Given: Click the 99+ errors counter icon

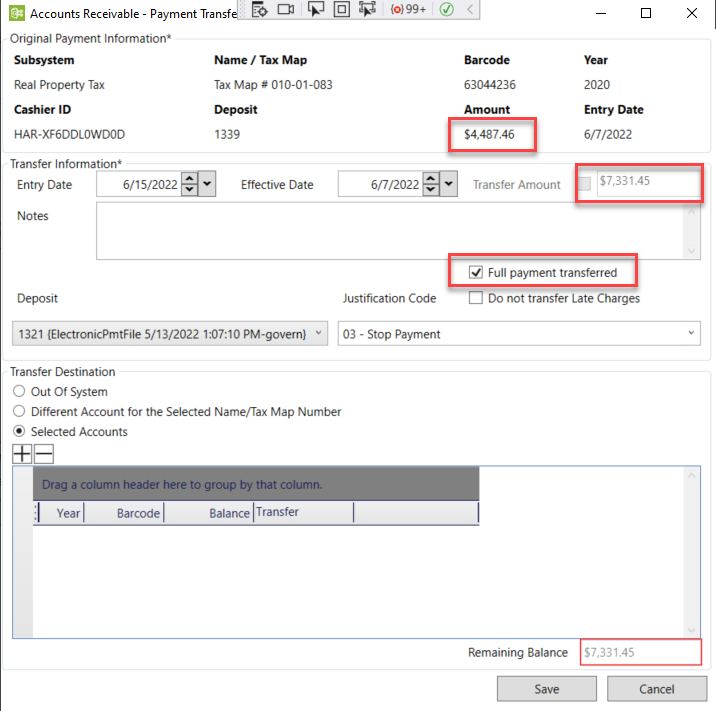Looking at the screenshot, I should click(x=408, y=9).
